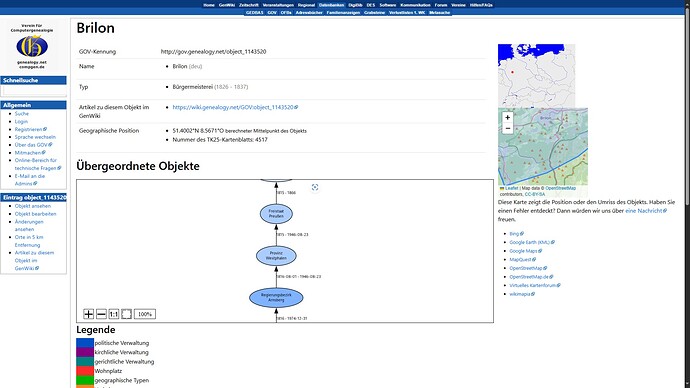
Task: Click the compgen genealogy.net logo
Action: (x=32, y=46)
